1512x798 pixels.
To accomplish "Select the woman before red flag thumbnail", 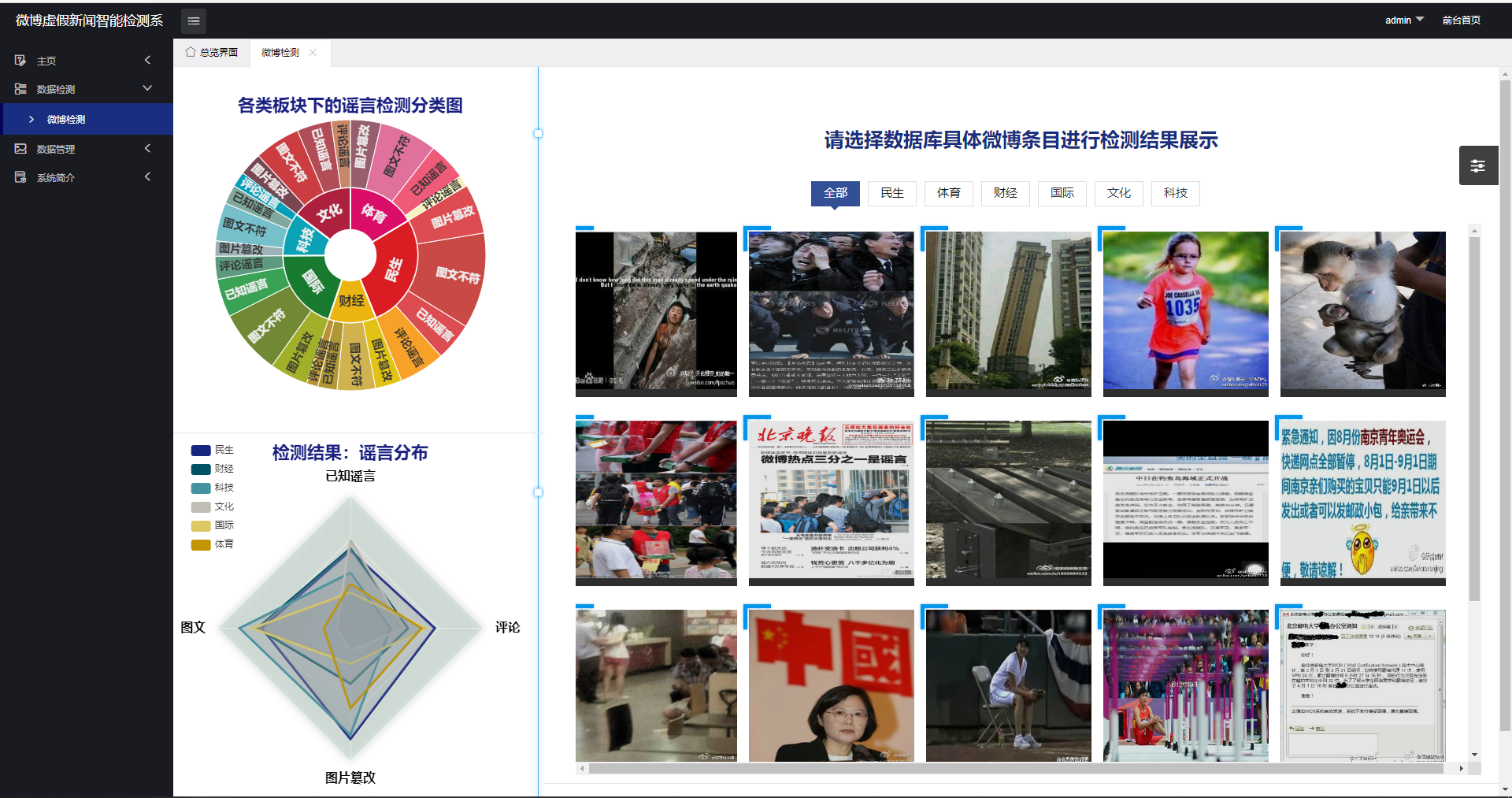I will tap(831, 685).
